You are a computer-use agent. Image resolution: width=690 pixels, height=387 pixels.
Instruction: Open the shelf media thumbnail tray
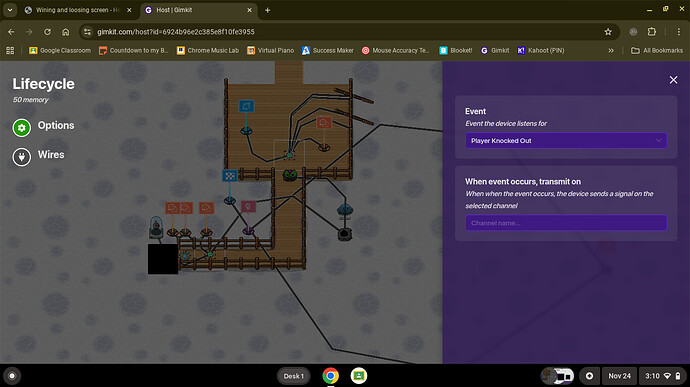click(x=558, y=376)
